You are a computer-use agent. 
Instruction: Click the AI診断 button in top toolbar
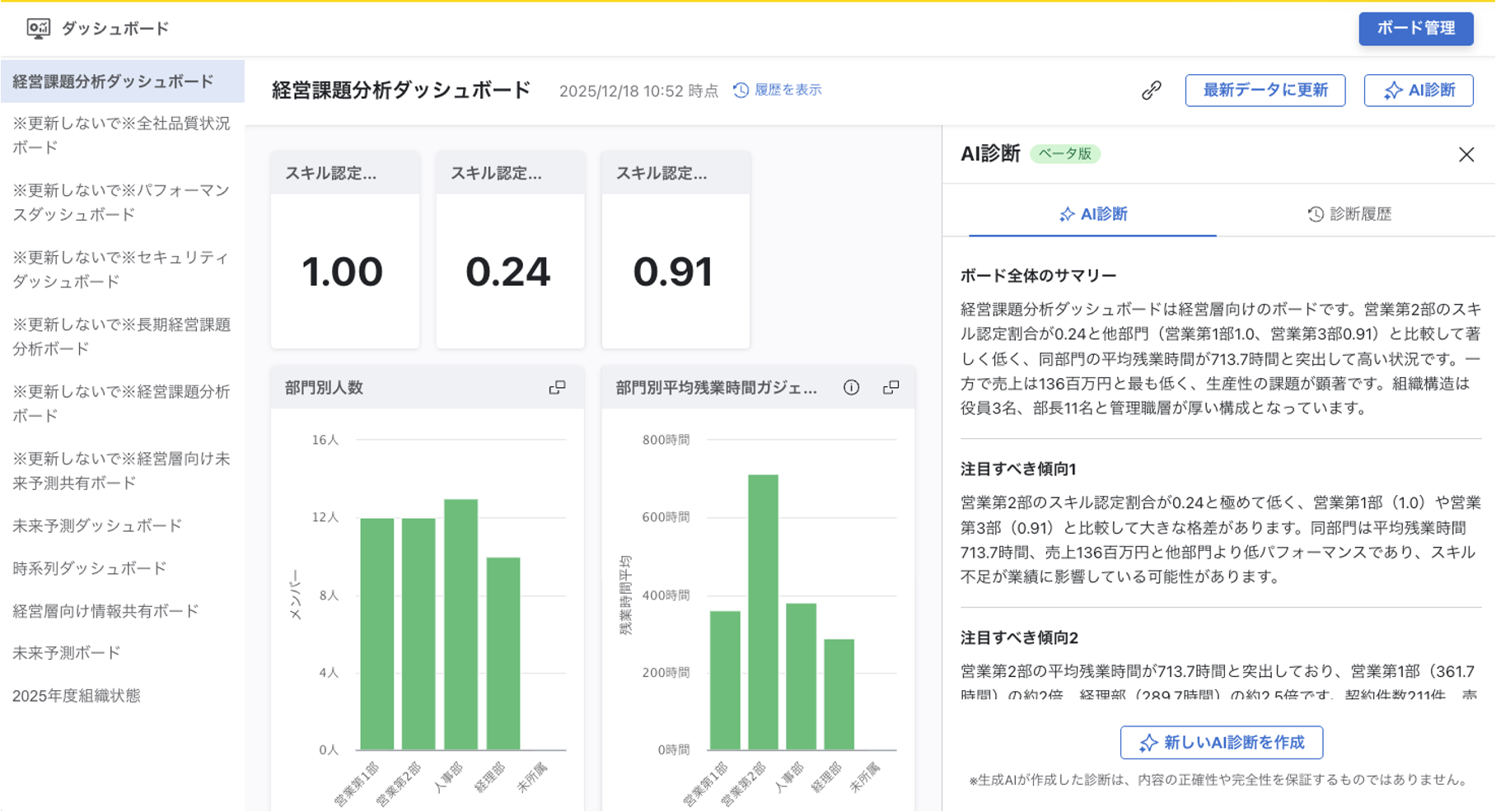click(1418, 91)
